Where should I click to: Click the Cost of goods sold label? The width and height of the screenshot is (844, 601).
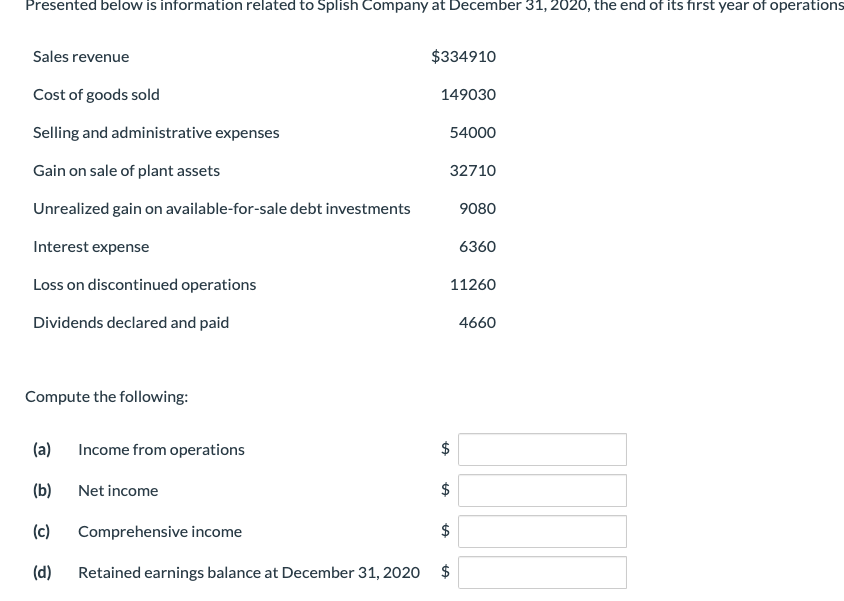click(96, 94)
